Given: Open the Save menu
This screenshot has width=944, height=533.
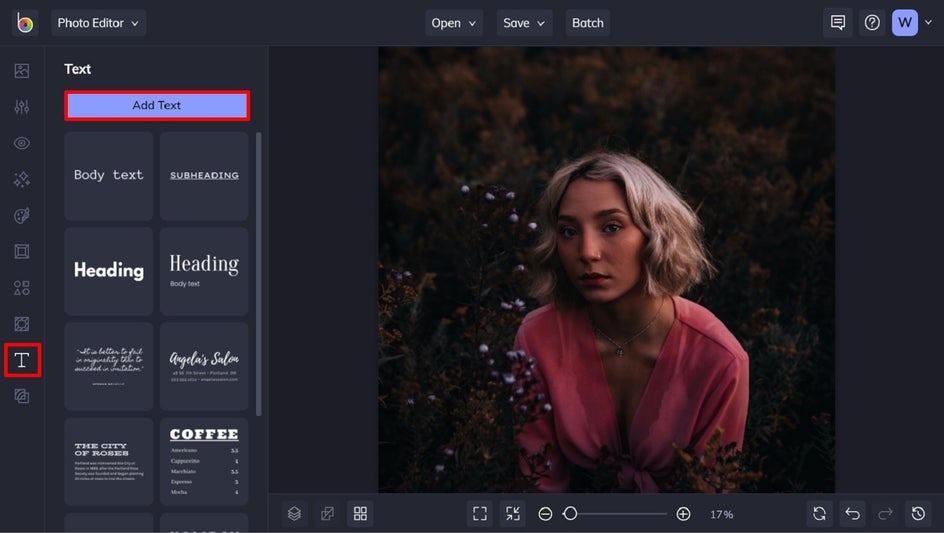Looking at the screenshot, I should click(x=524, y=23).
